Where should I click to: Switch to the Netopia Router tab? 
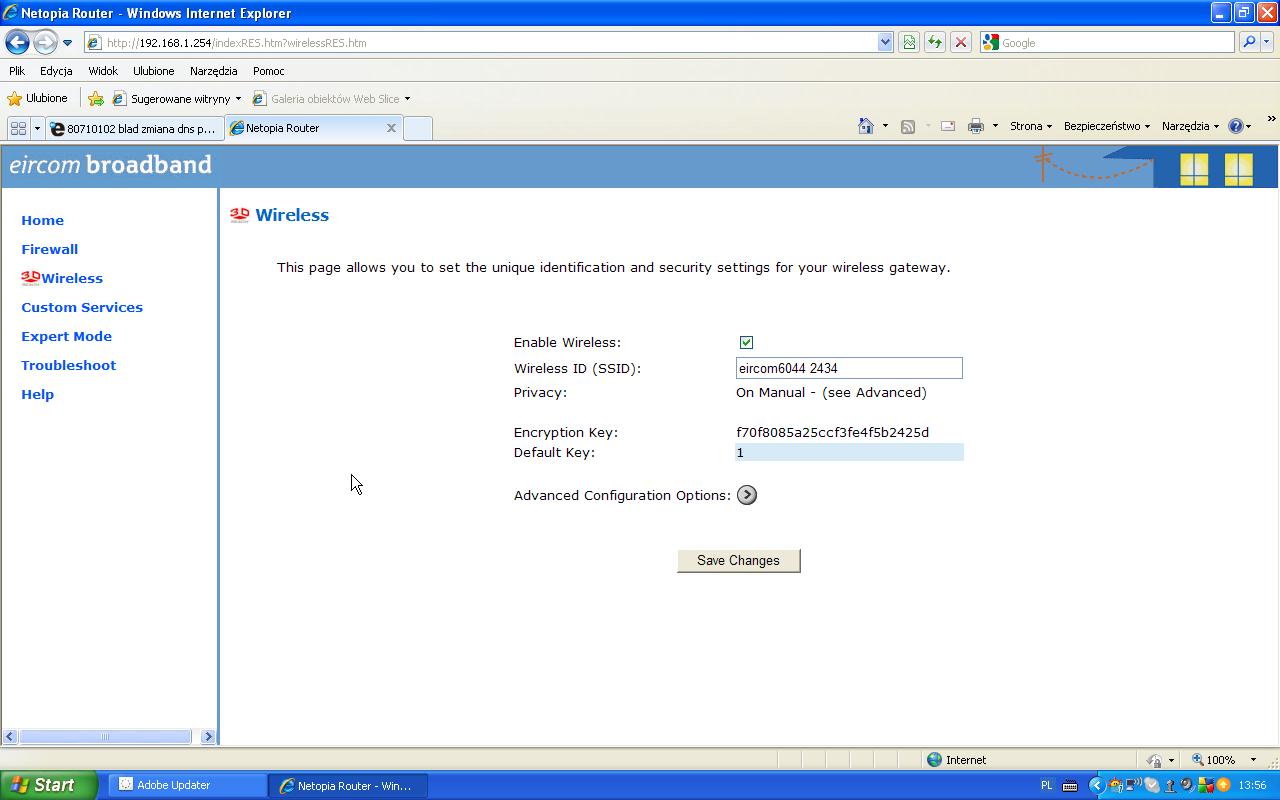click(x=305, y=128)
